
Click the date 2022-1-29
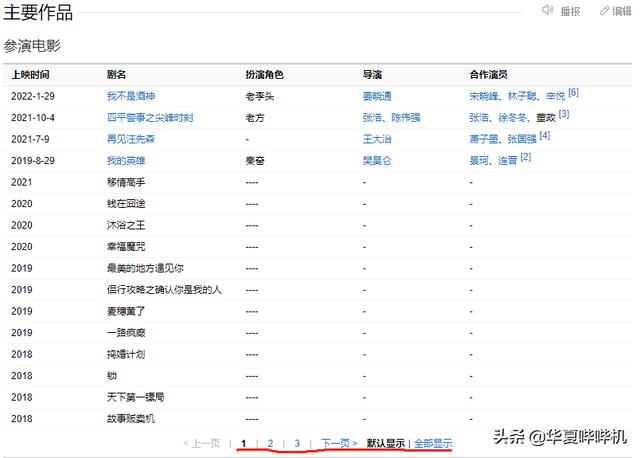coord(33,96)
